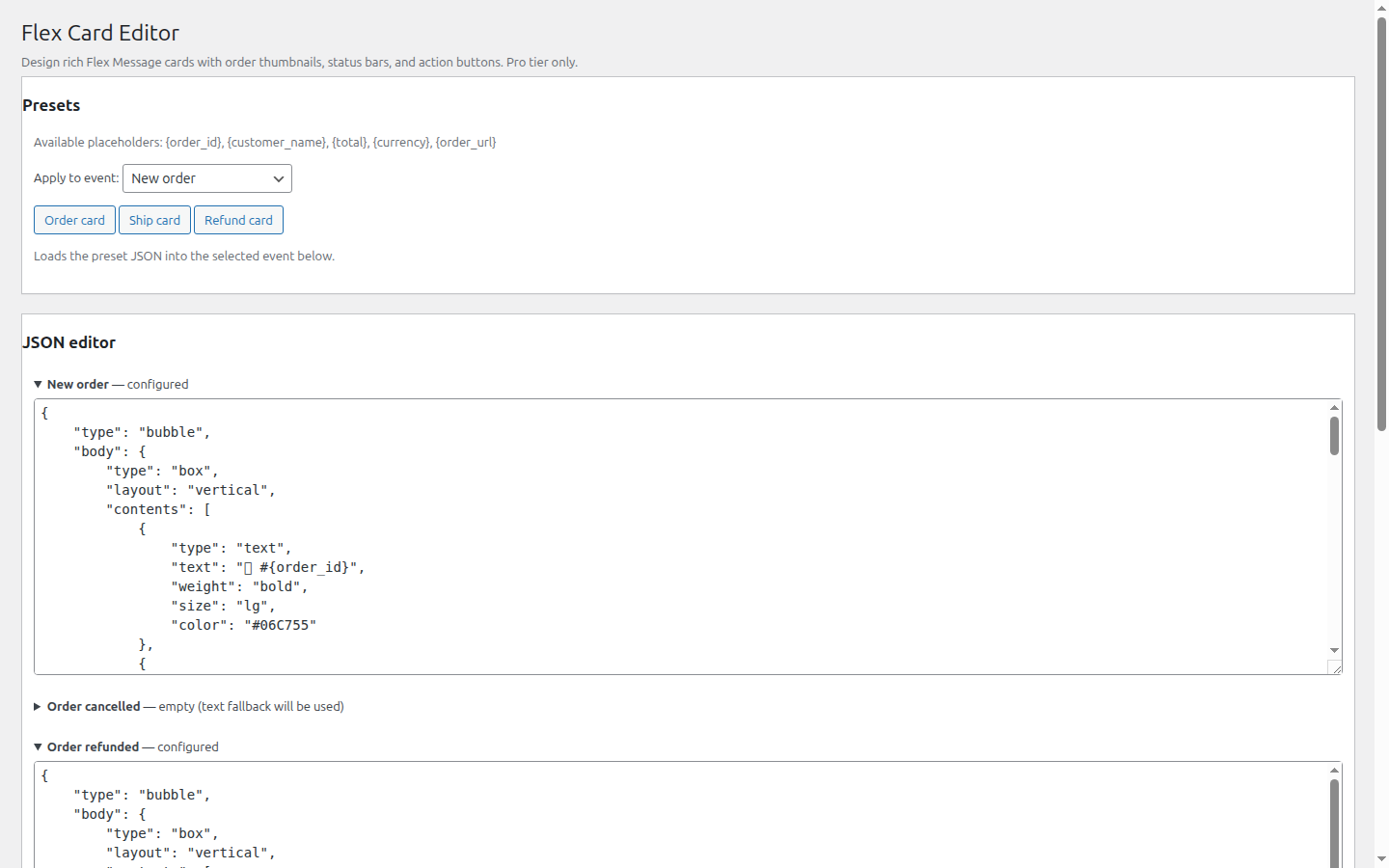Viewport: 1389px width, 868px height.
Task: Load the Refund card preset
Action: (238, 220)
